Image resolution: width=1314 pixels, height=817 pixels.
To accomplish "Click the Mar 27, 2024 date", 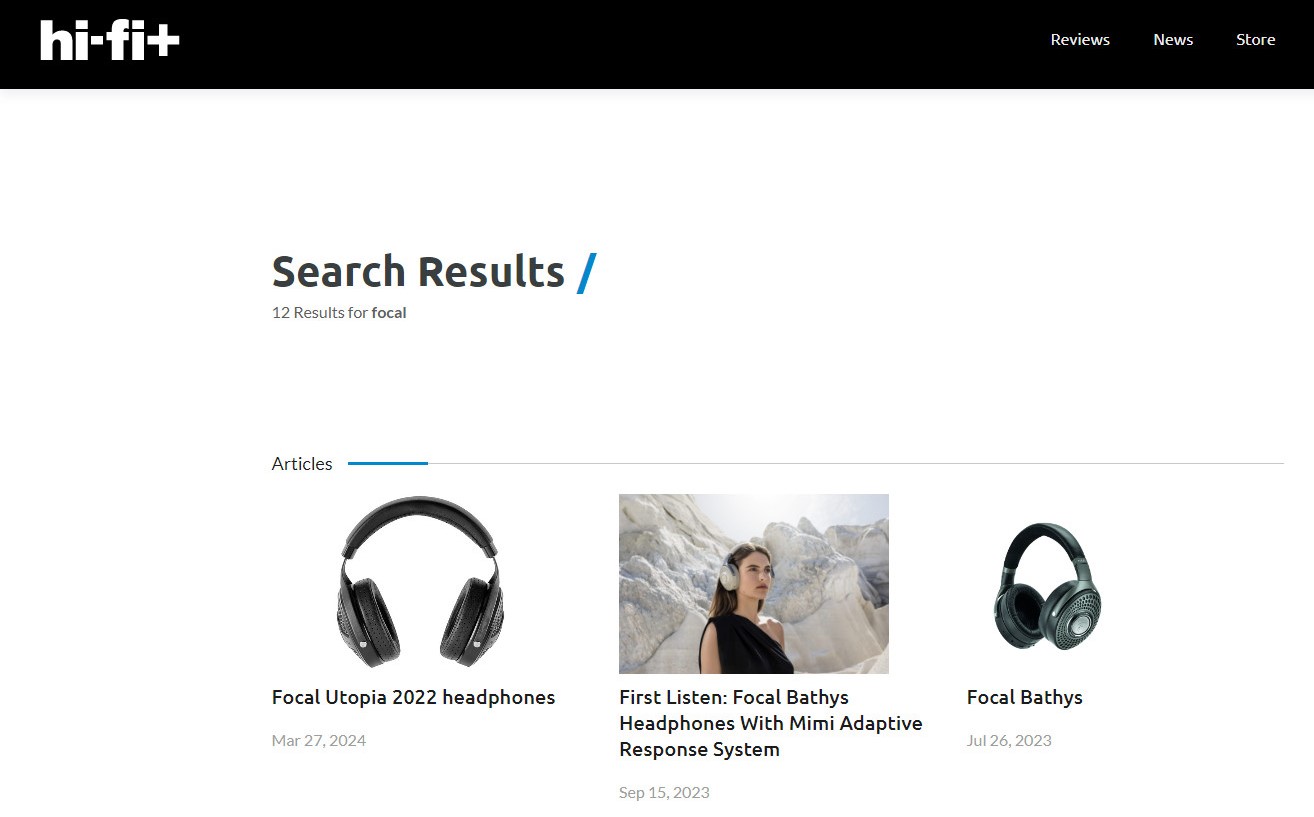I will pyautogui.click(x=319, y=741).
